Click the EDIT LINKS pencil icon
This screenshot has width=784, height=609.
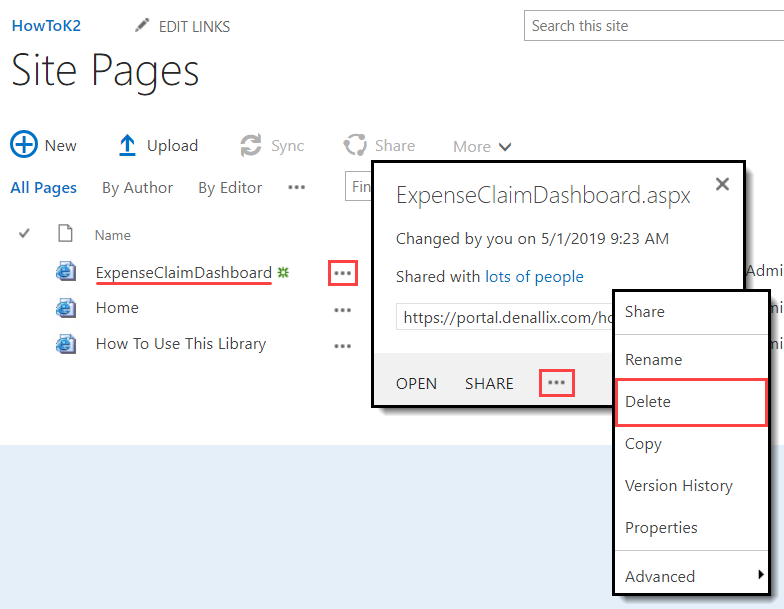point(142,25)
